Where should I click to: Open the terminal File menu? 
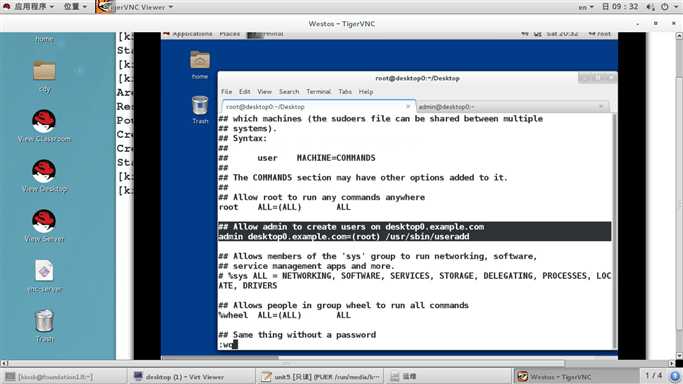pyautogui.click(x=227, y=91)
